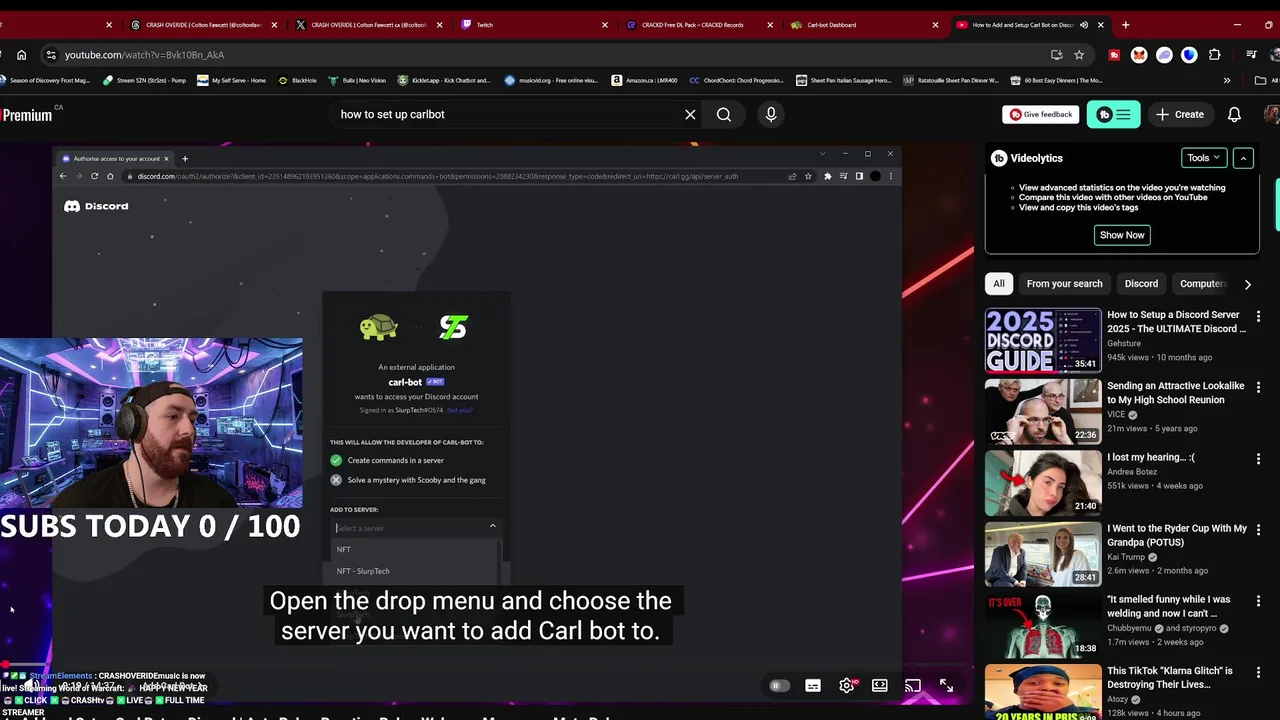
Task: Bookmark this page with star icon
Action: click(x=1079, y=55)
